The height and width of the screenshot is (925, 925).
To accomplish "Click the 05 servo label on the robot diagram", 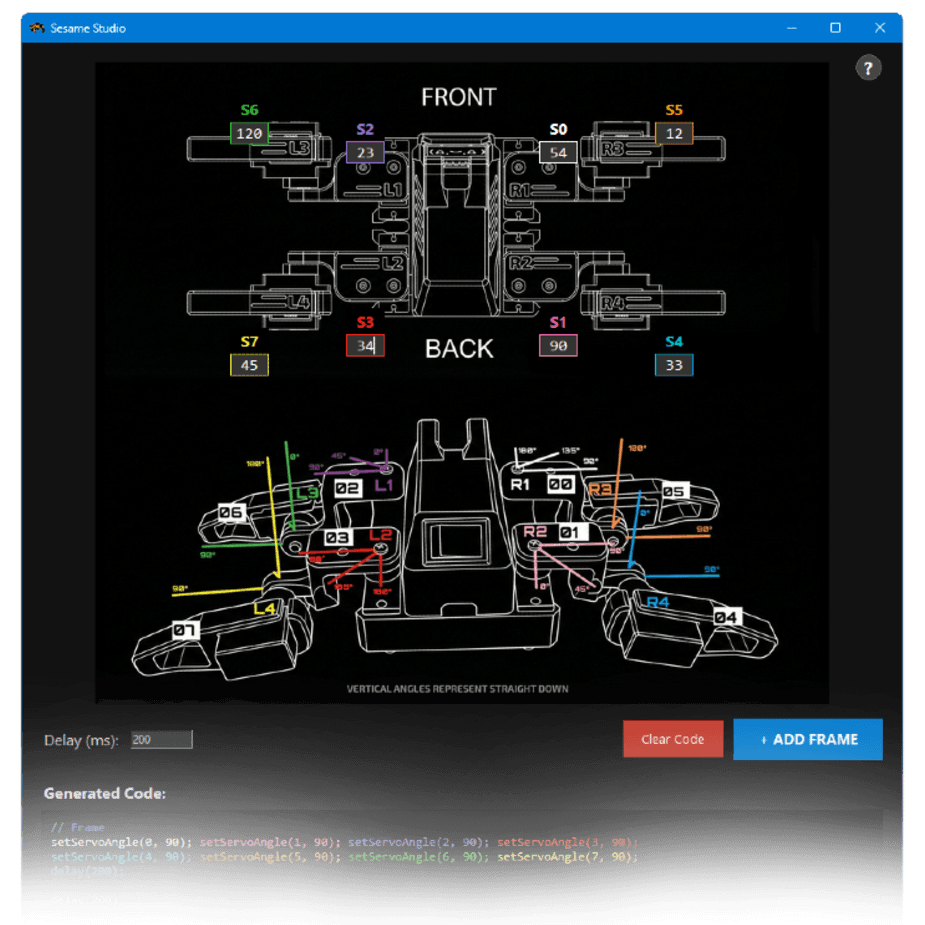I will pyautogui.click(x=673, y=491).
